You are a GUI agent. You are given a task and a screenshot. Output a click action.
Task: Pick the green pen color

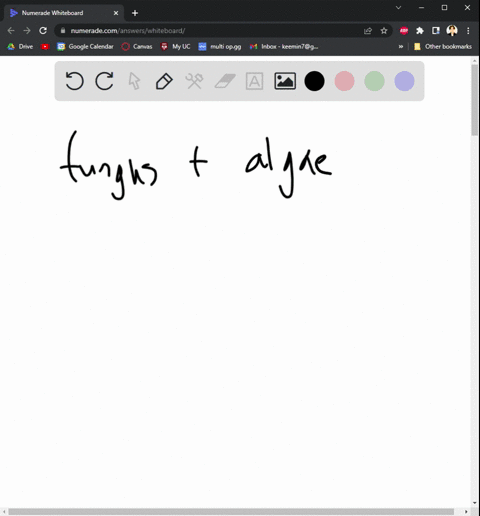374,81
